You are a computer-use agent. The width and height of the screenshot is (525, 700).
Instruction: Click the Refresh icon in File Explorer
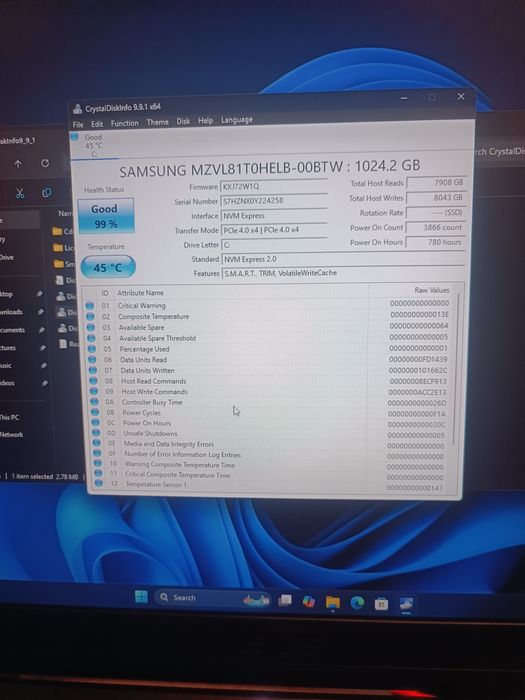coord(45,163)
